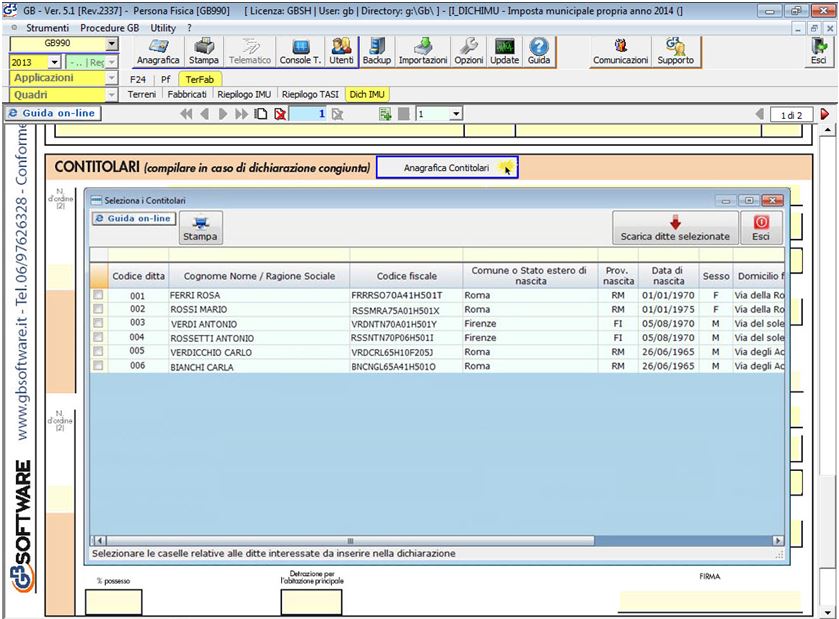Image resolution: width=839 pixels, height=619 pixels.
Task: Open Opzioni wrench icon
Action: [469, 52]
